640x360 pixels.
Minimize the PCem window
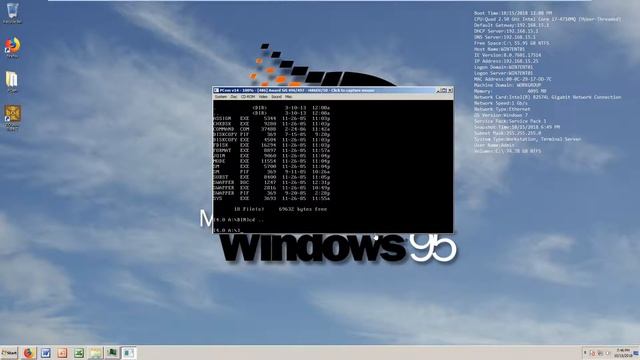(x=439, y=90)
